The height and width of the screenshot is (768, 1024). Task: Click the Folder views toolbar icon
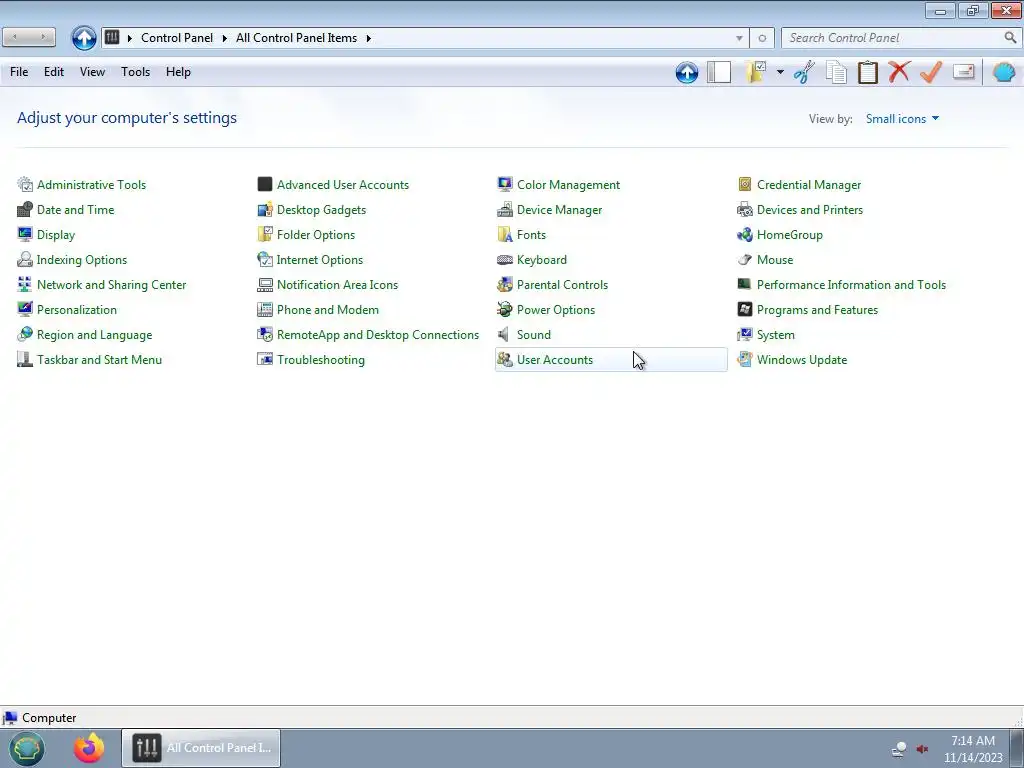(756, 72)
